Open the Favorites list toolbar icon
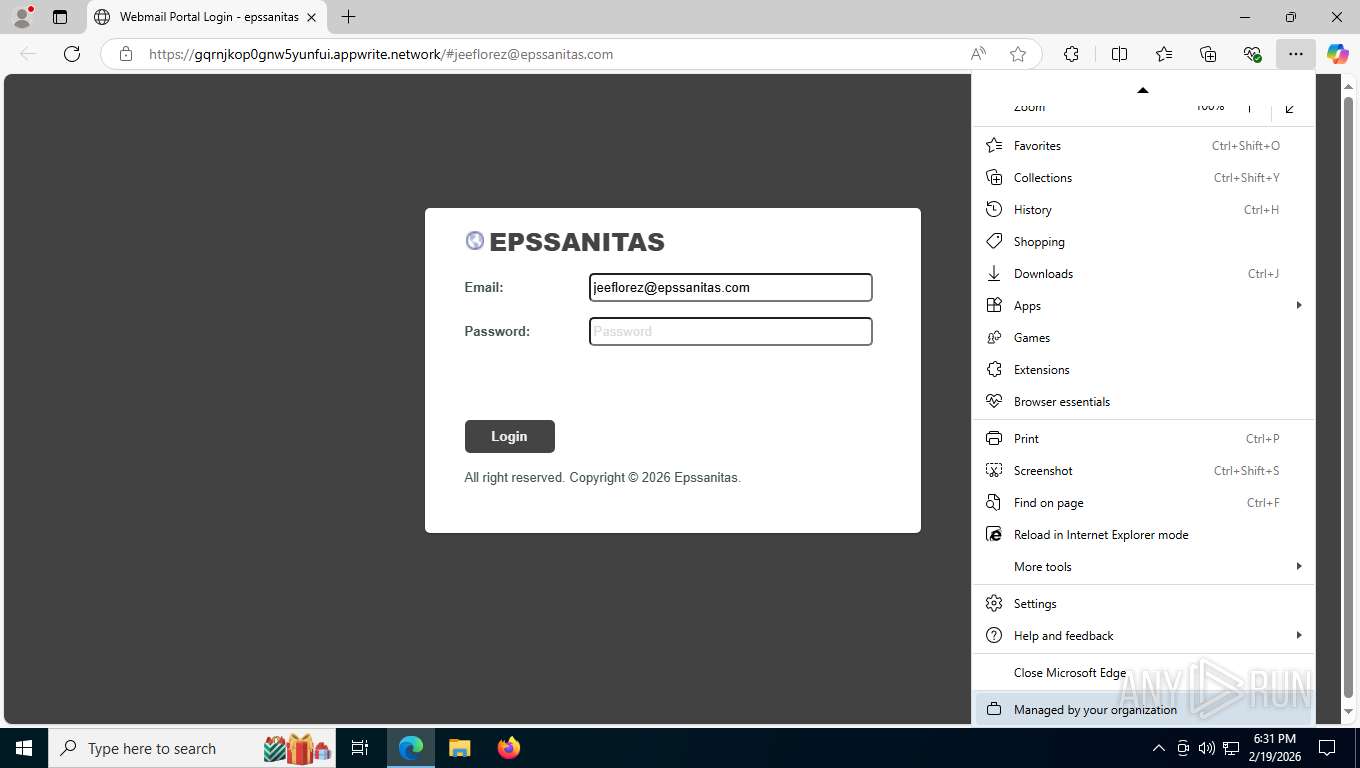 click(x=1164, y=54)
